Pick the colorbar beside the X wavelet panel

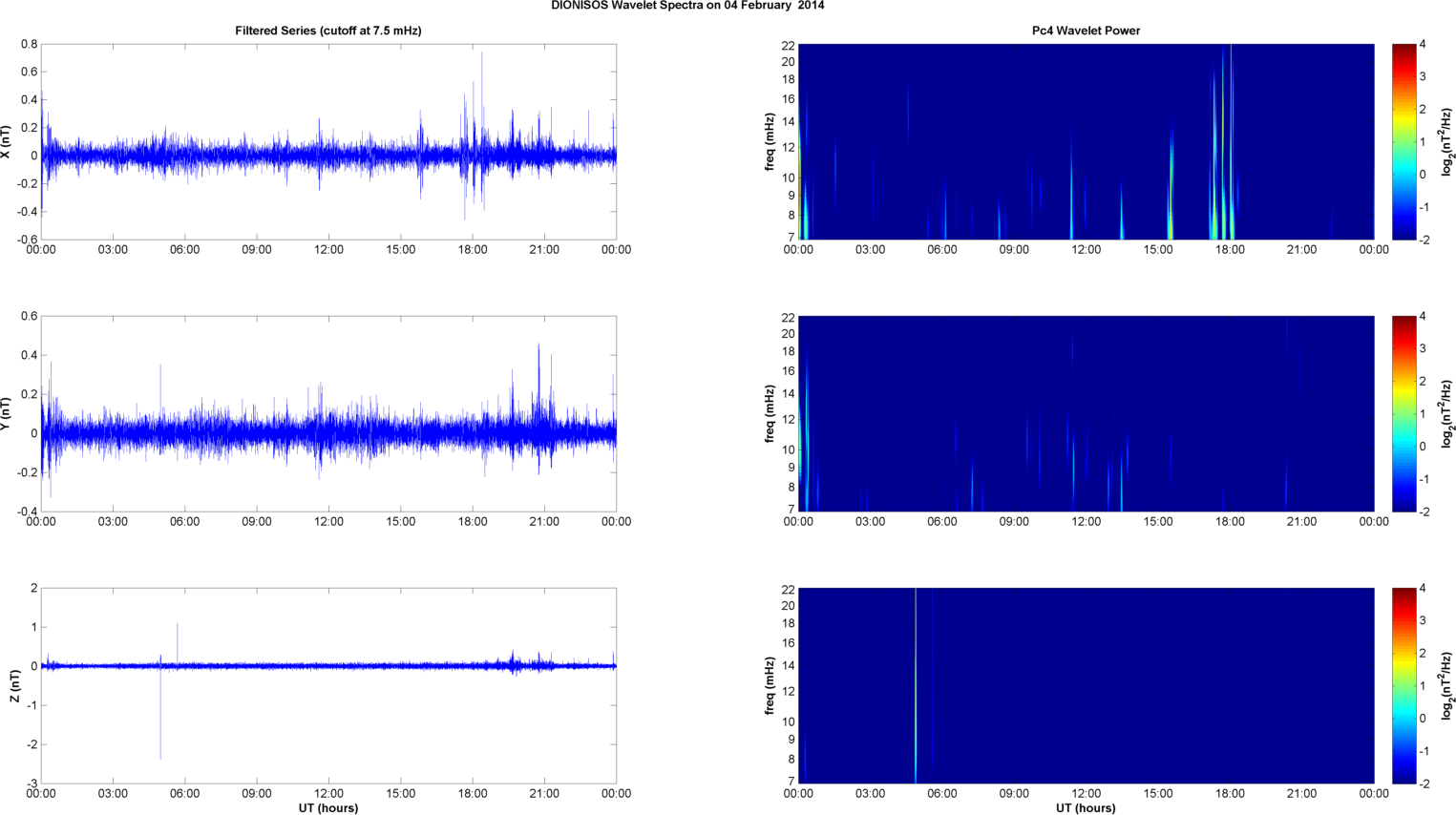coord(1403,141)
